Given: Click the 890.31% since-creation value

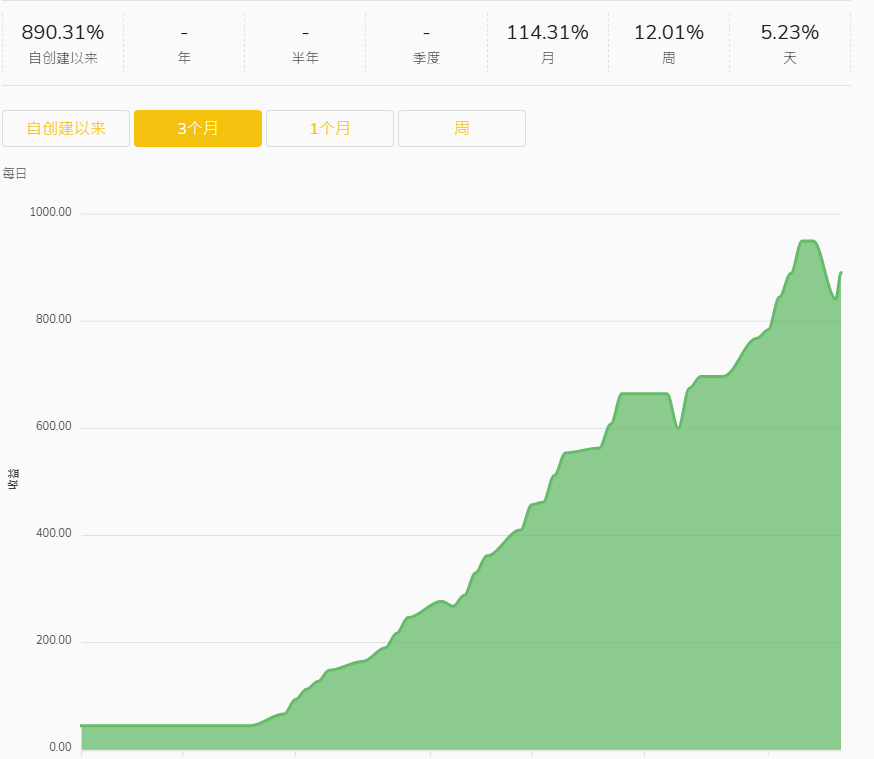Looking at the screenshot, I should 63,32.
